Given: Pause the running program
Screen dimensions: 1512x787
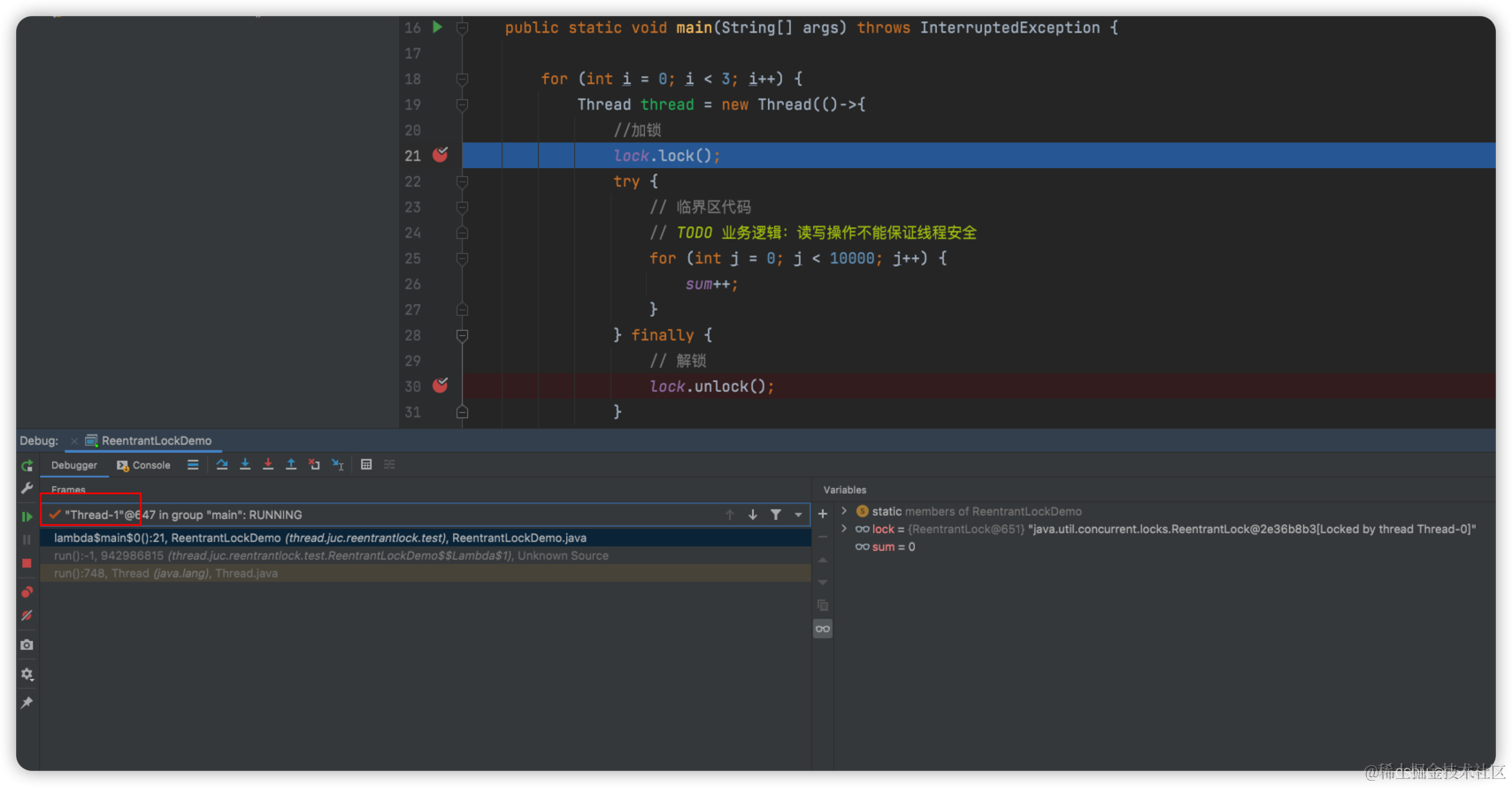Looking at the screenshot, I should [27, 539].
